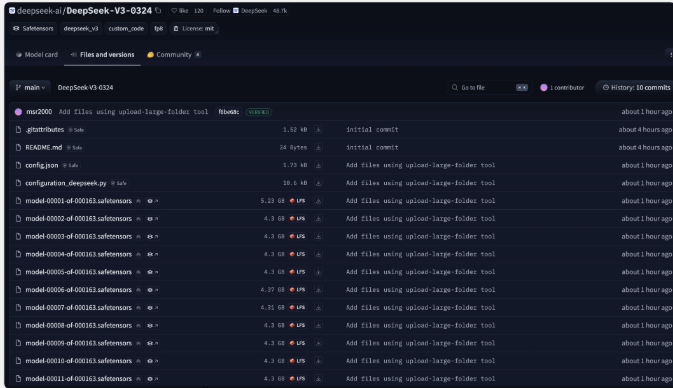Open the License: mit tag

click(193, 28)
